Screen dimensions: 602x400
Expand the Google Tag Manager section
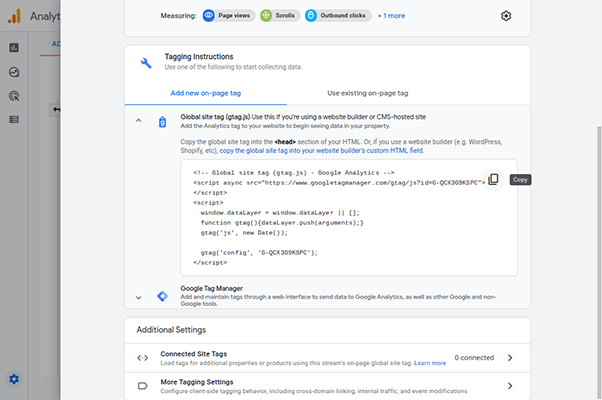139,297
